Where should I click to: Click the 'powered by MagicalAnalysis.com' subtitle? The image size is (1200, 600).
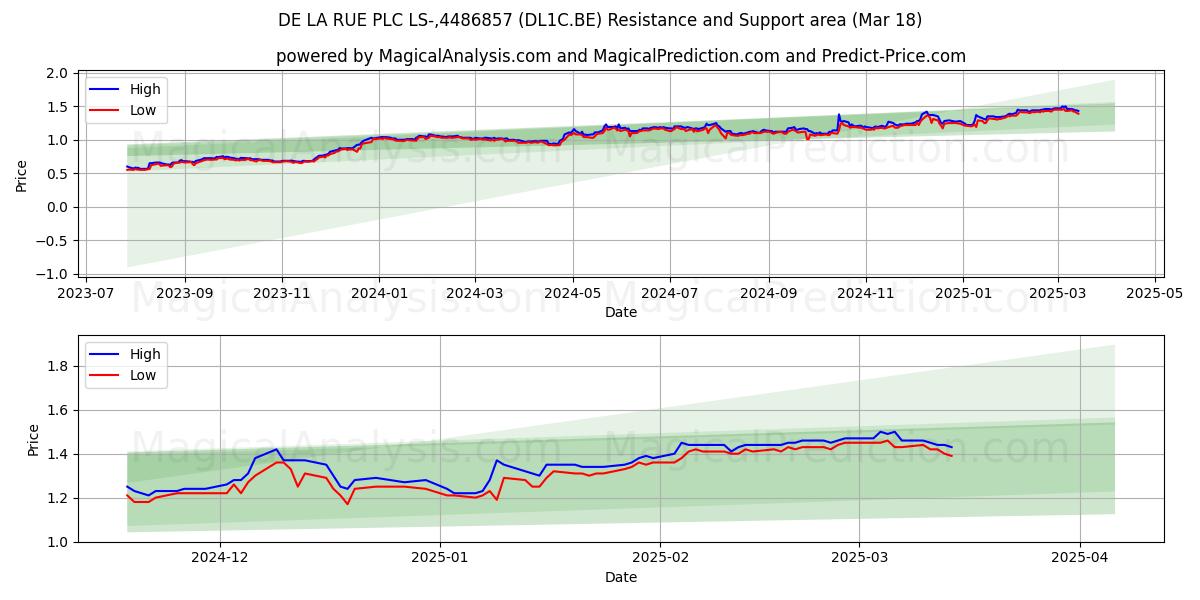[621, 56]
